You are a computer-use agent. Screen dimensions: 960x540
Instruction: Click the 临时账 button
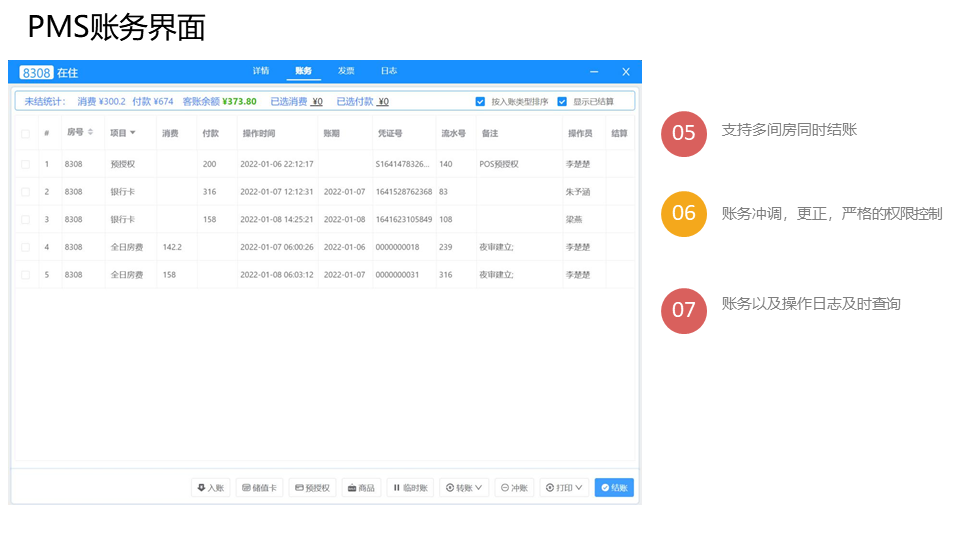410,488
